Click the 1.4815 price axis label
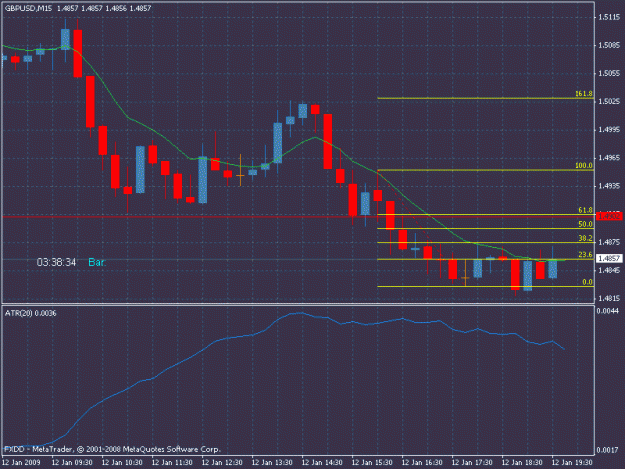This screenshot has height=469, width=625. click(x=609, y=298)
